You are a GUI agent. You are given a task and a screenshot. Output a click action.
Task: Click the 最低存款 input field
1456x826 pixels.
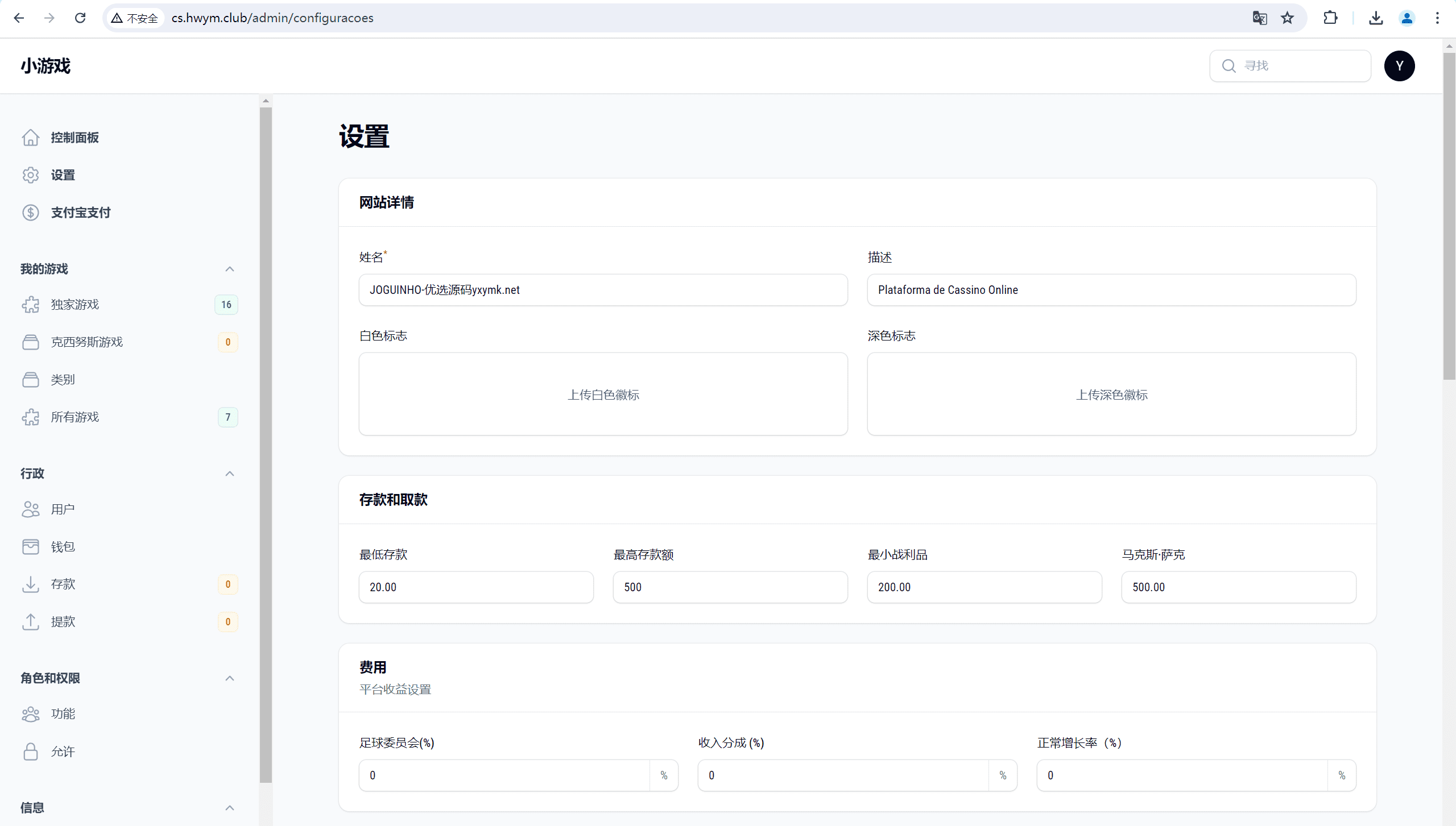(476, 587)
